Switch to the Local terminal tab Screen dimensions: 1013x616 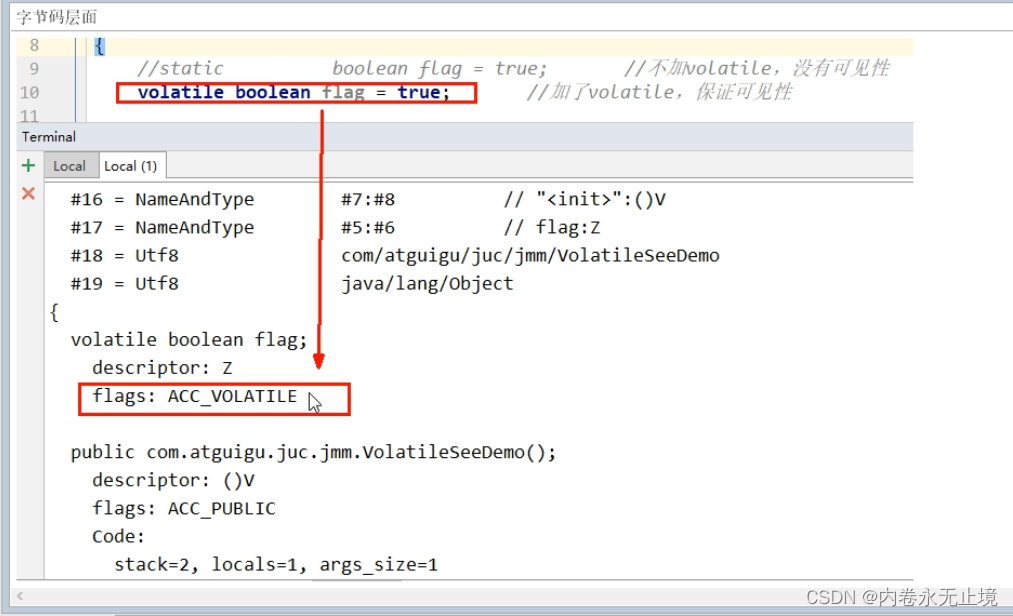click(69, 166)
